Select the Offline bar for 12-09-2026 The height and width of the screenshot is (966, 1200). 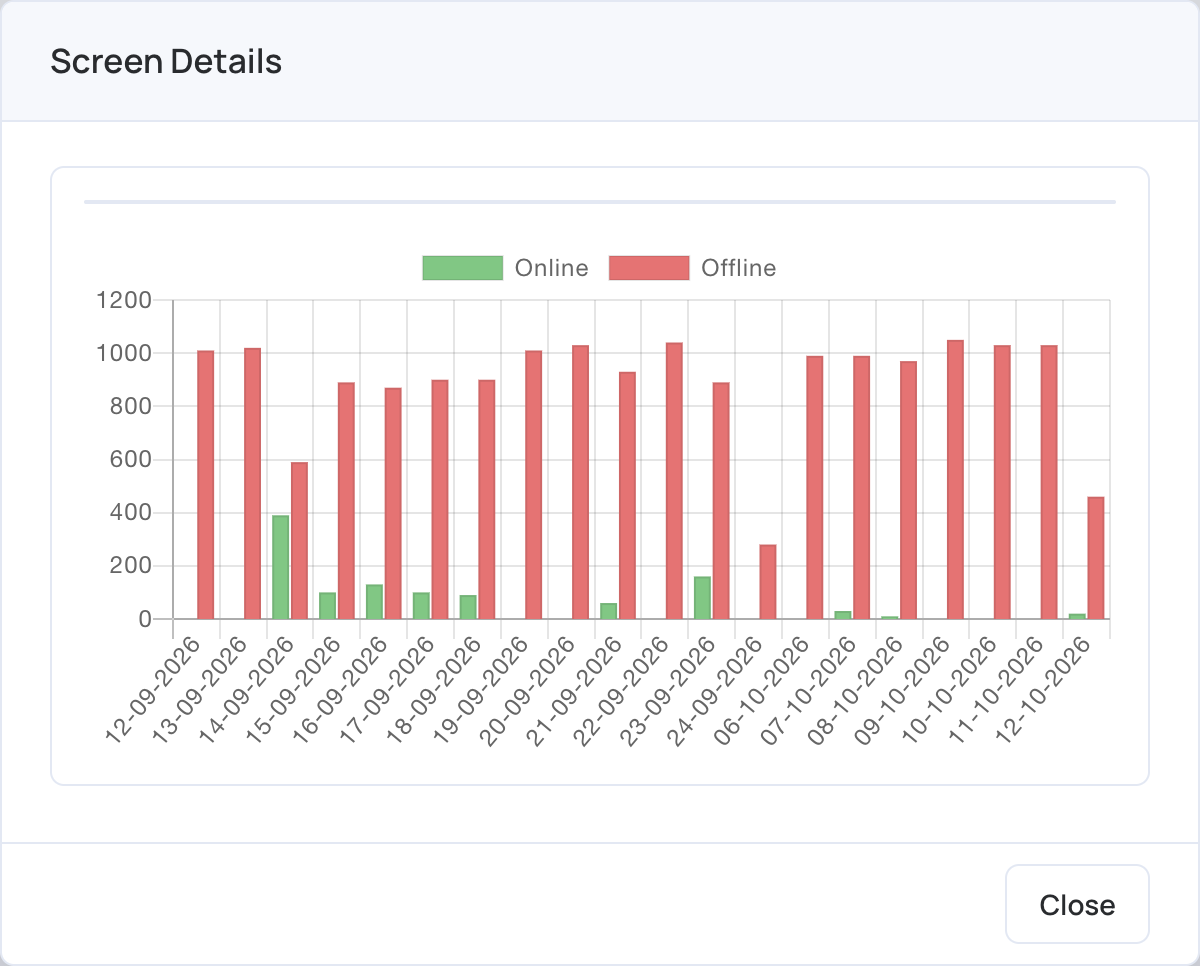click(x=205, y=485)
